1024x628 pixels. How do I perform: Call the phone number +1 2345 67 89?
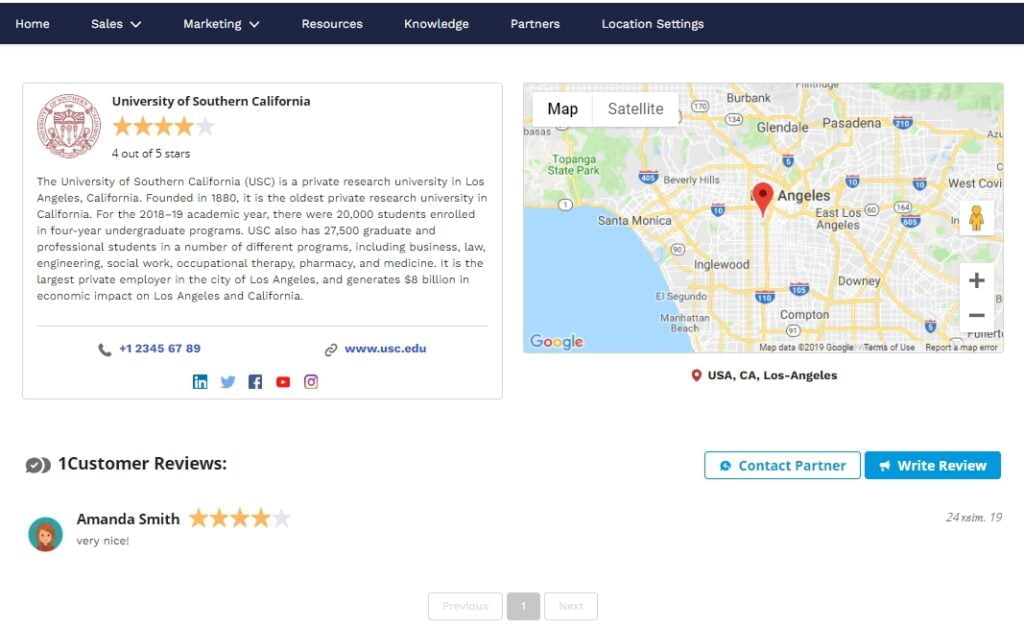pyautogui.click(x=160, y=349)
